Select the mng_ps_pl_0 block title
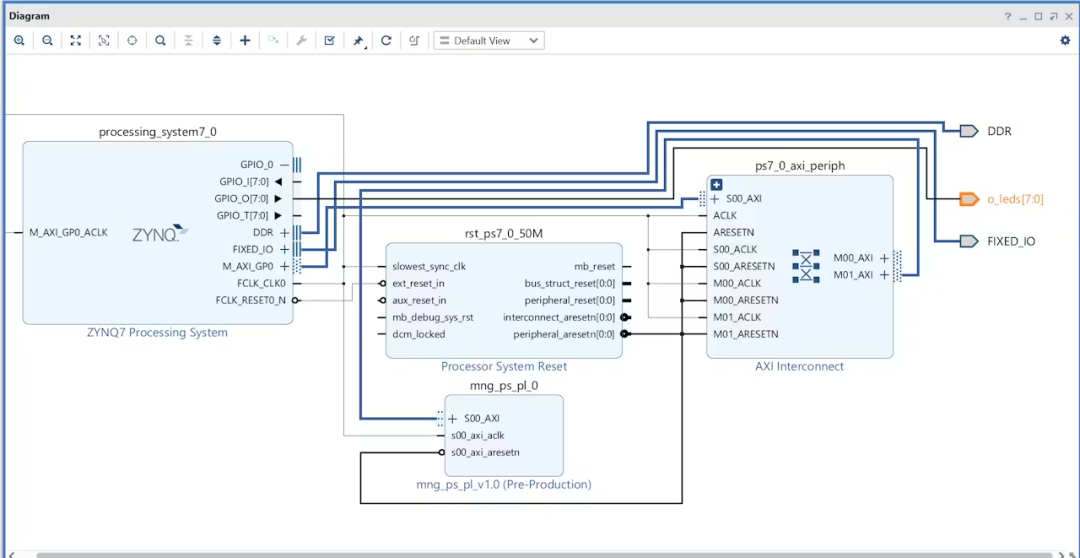The image size is (1080, 558). 503,386
